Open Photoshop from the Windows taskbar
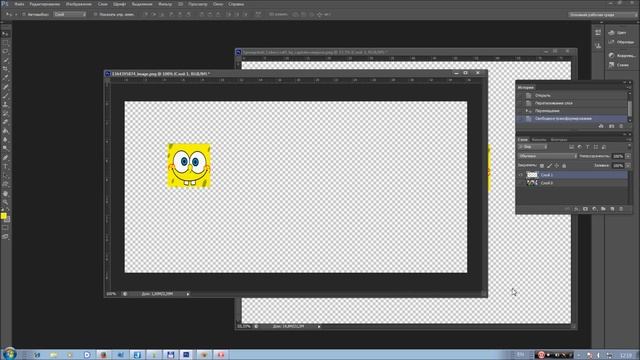The height and width of the screenshot is (360, 640). pos(186,355)
